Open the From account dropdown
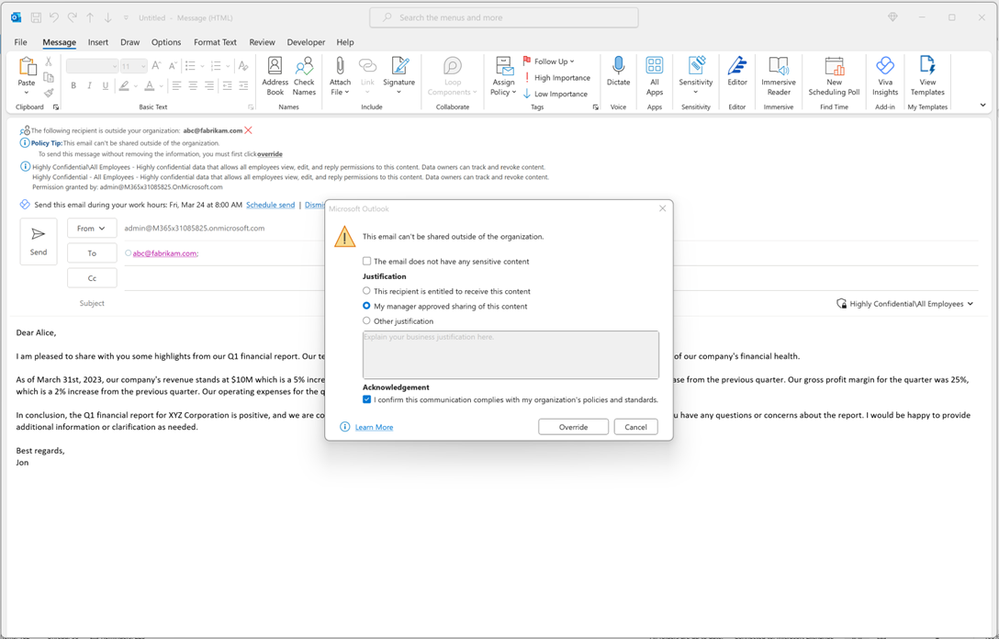The image size is (999, 639). (x=92, y=228)
